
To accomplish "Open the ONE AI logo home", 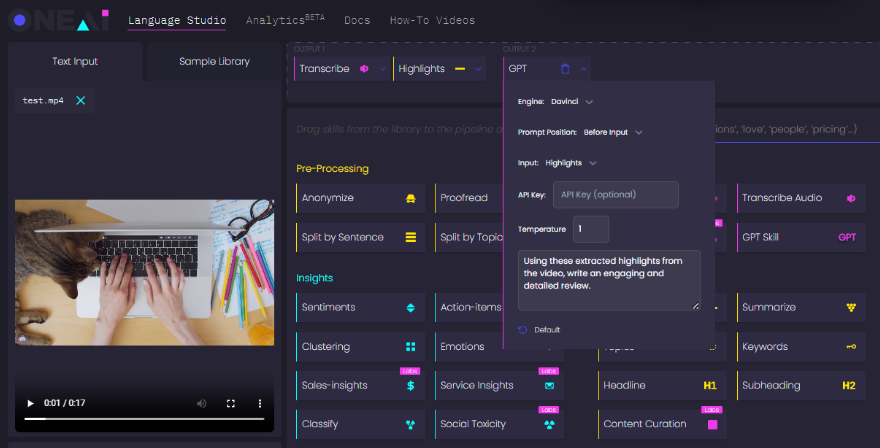I will pyautogui.click(x=58, y=20).
